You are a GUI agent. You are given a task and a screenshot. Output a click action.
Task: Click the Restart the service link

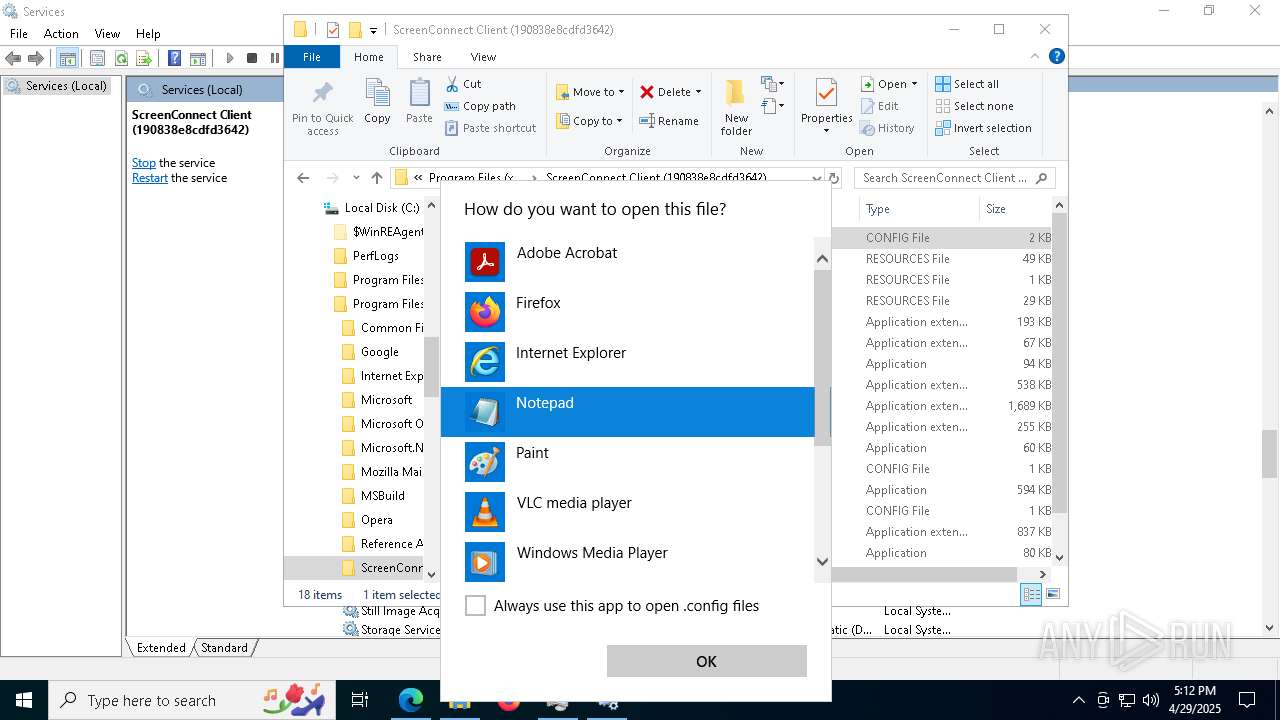click(150, 178)
